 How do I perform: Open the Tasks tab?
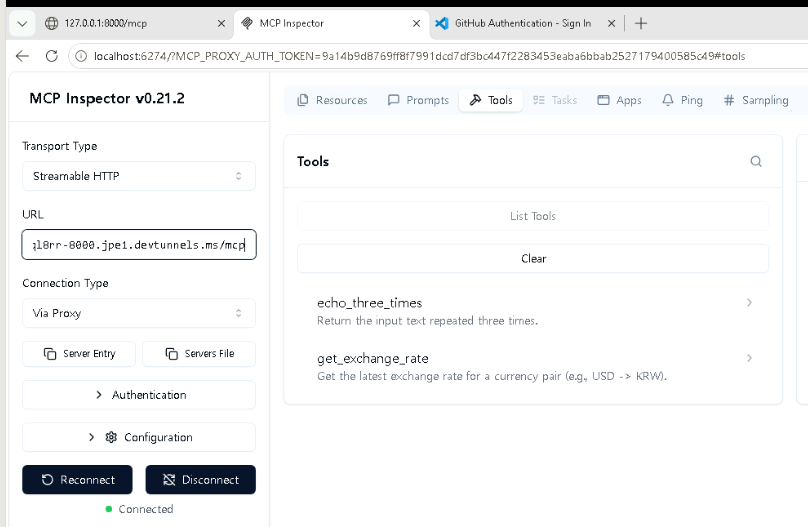tap(555, 100)
